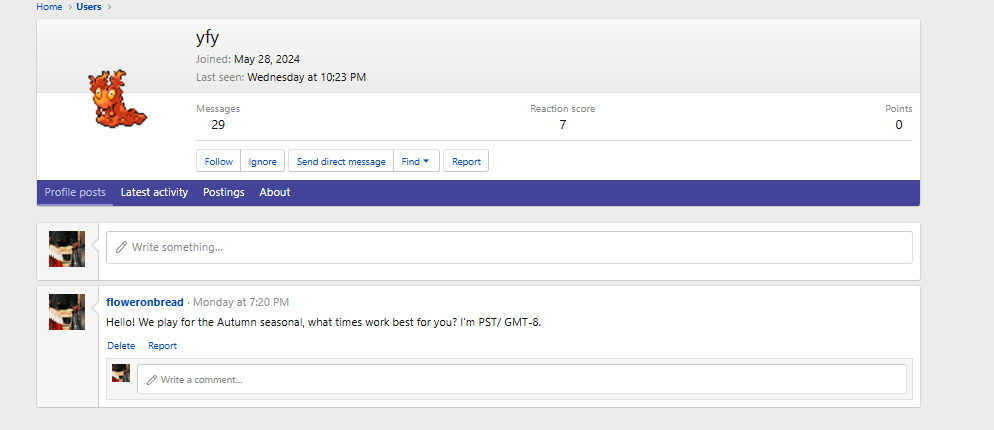Click into the Write a comment field
The image size is (994, 430).
tap(520, 380)
